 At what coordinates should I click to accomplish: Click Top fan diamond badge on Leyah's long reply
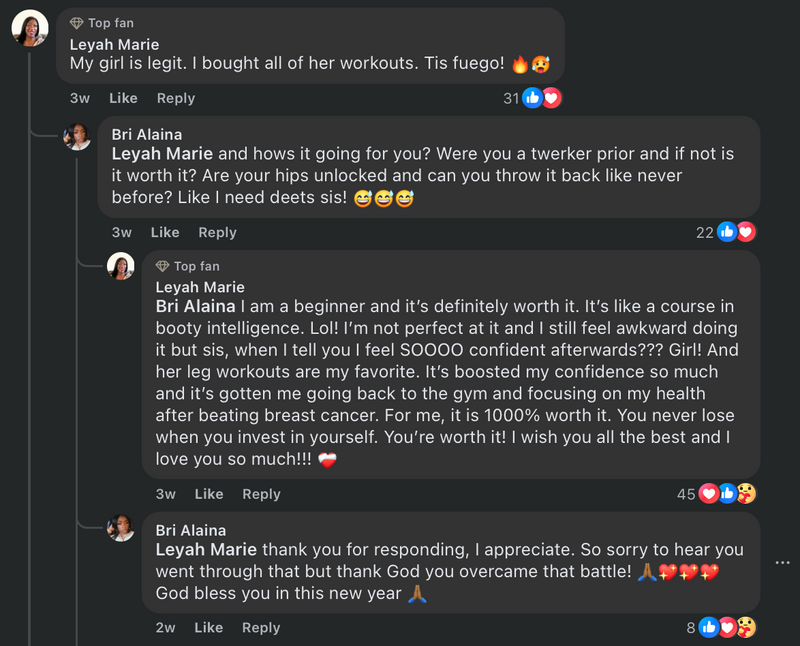tap(162, 266)
